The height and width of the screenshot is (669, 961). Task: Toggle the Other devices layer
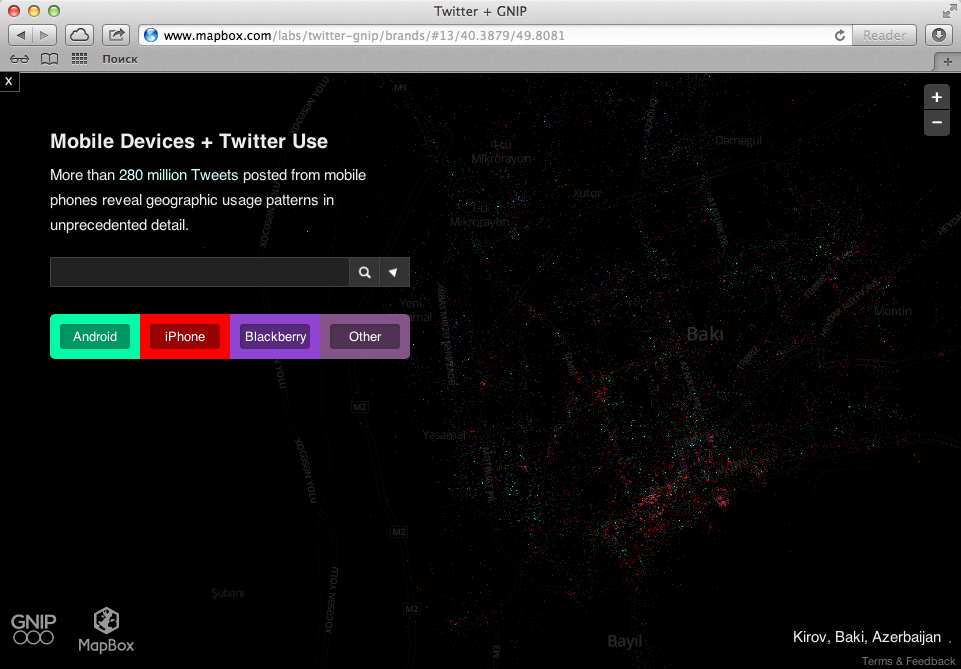(365, 336)
